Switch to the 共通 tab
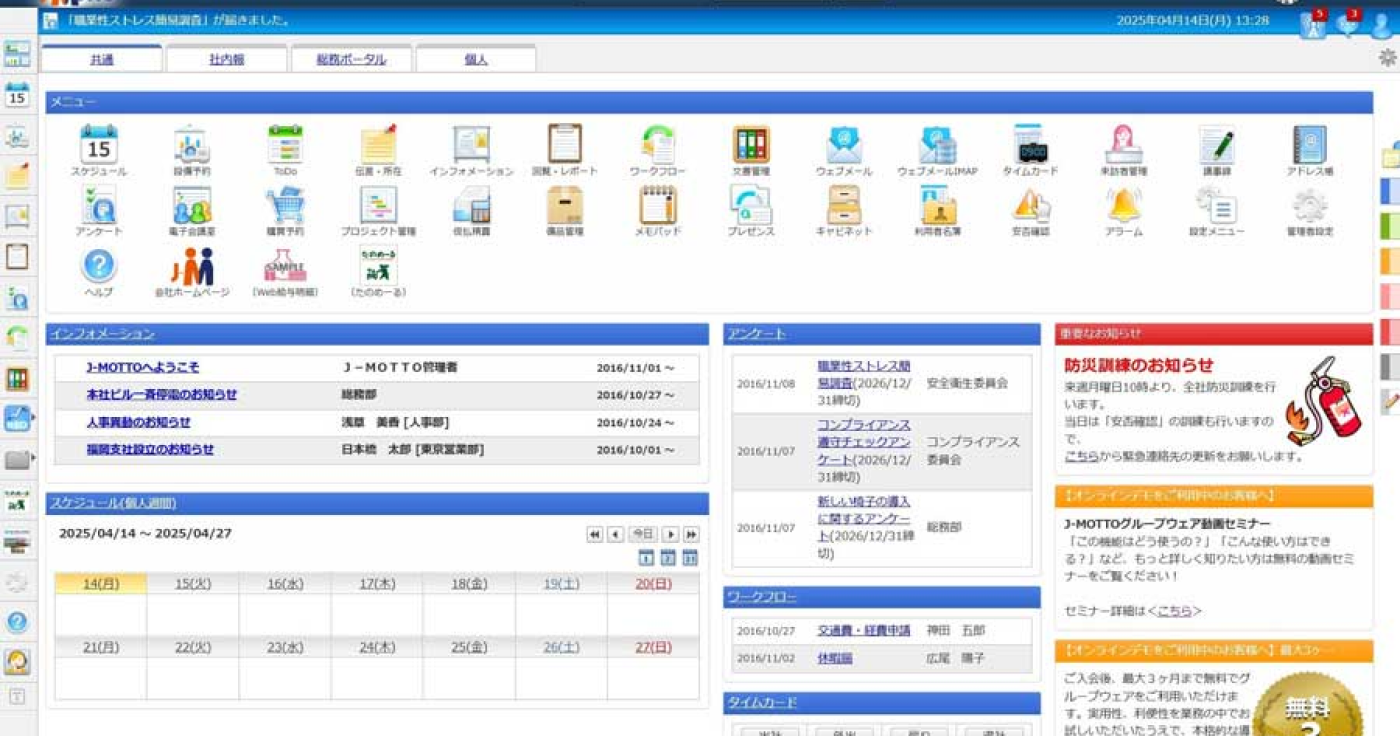This screenshot has width=1400, height=736. pyautogui.click(x=101, y=59)
